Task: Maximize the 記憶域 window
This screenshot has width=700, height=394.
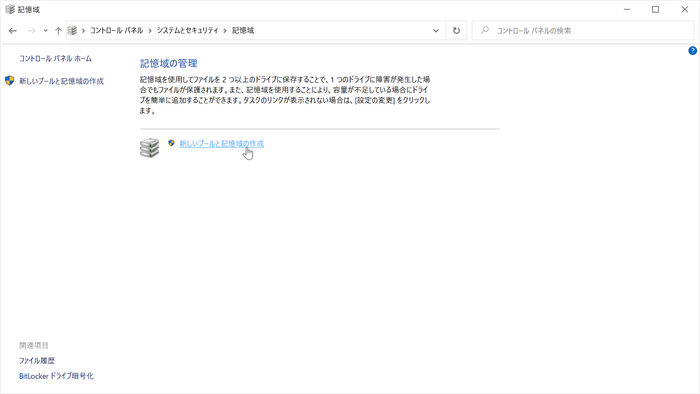Action: 655,9
